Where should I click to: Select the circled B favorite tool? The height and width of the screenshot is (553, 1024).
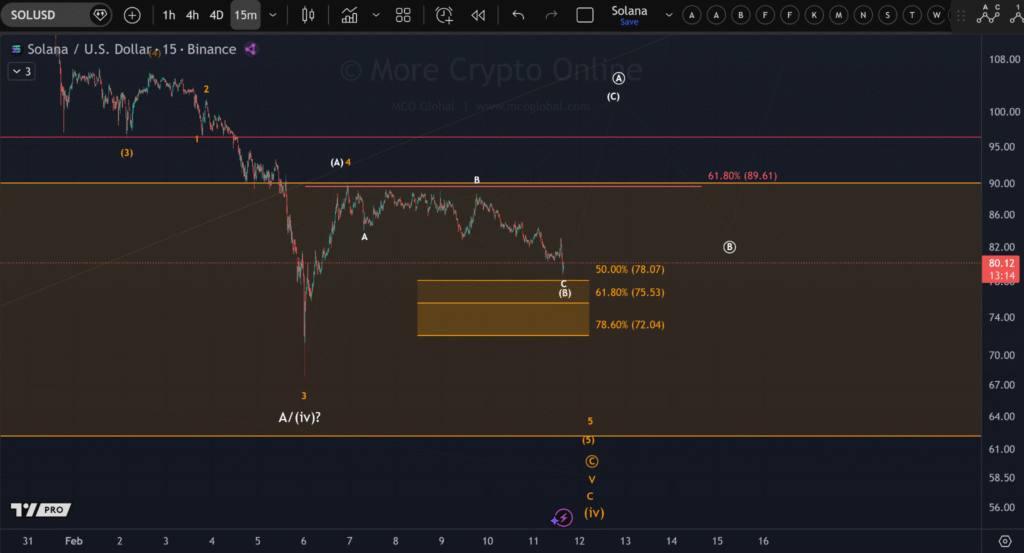pyautogui.click(x=741, y=15)
